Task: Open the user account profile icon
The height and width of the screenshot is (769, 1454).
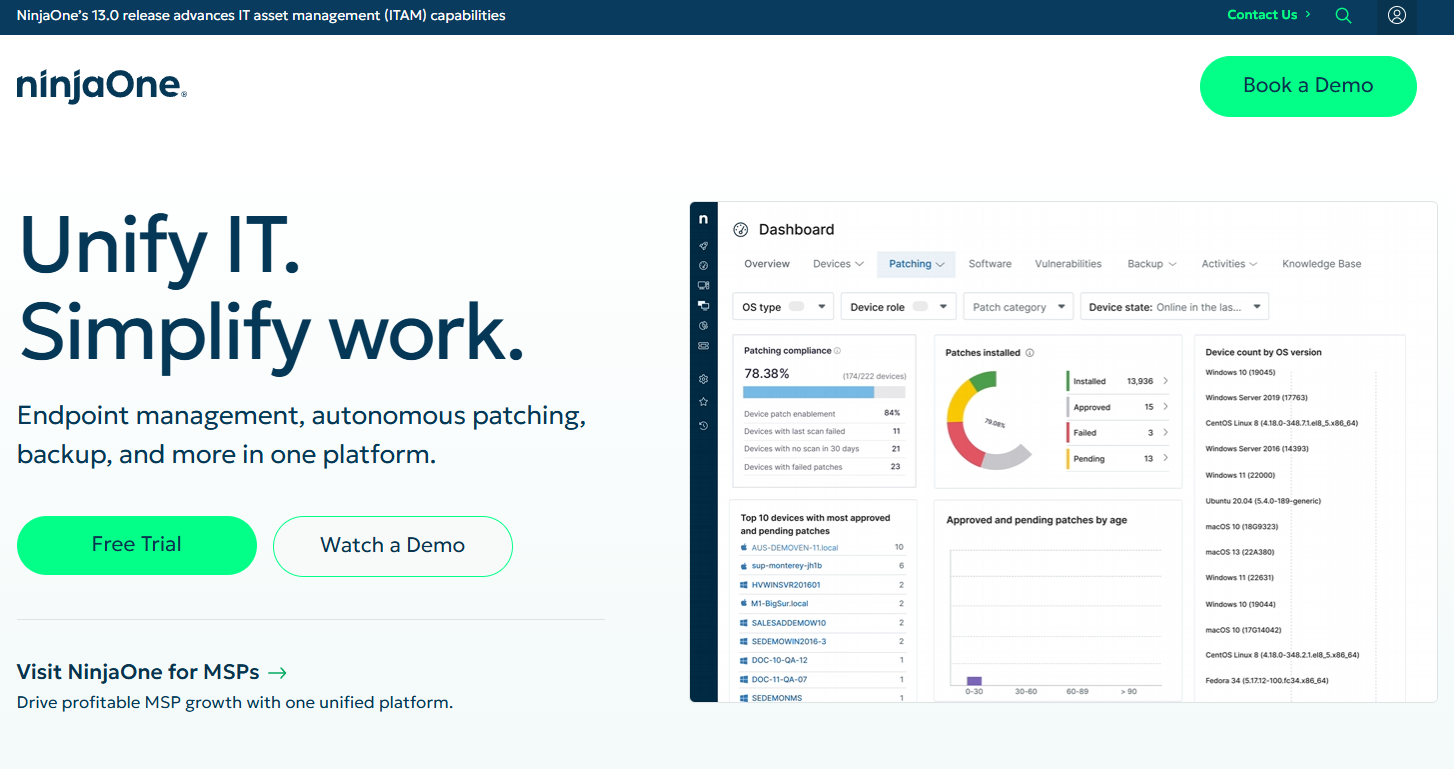Action: coord(1397,15)
